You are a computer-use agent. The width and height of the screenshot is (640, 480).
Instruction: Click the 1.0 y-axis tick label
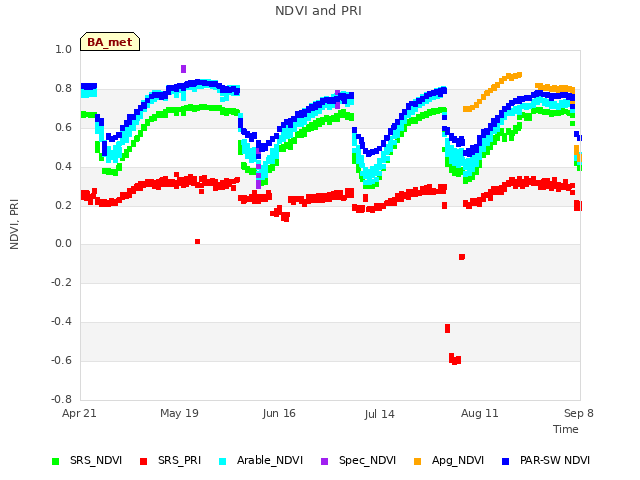(x=63, y=49)
